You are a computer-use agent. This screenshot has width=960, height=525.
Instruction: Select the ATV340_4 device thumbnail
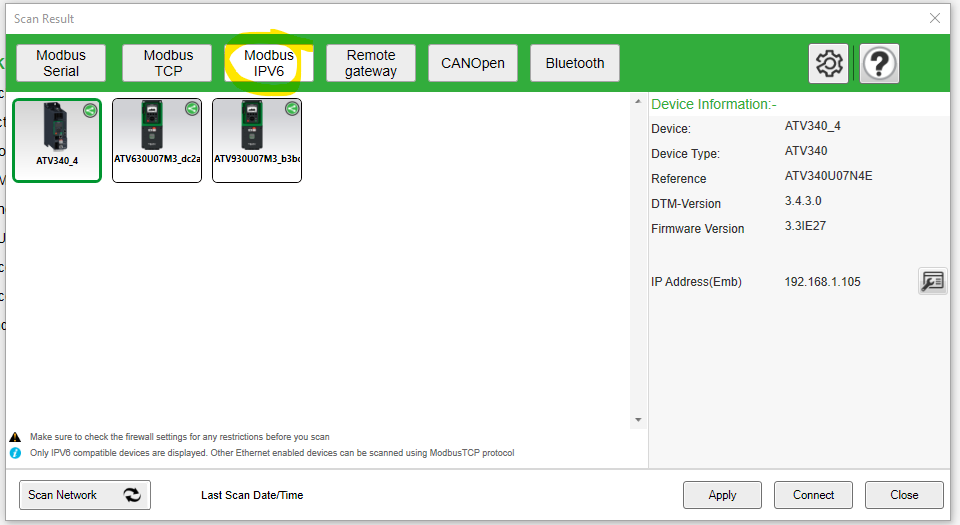(57, 140)
